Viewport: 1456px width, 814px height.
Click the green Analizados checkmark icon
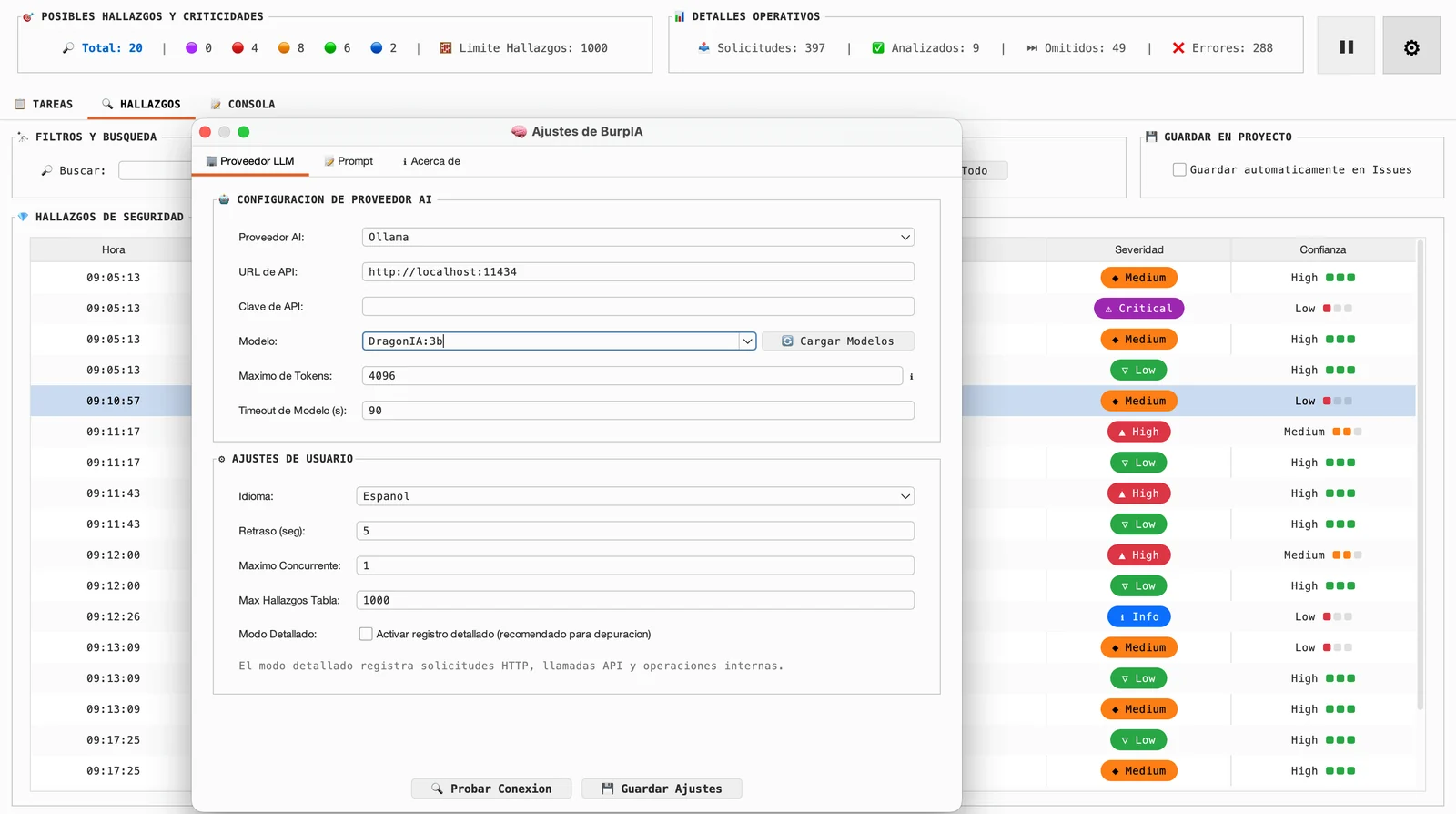click(878, 48)
